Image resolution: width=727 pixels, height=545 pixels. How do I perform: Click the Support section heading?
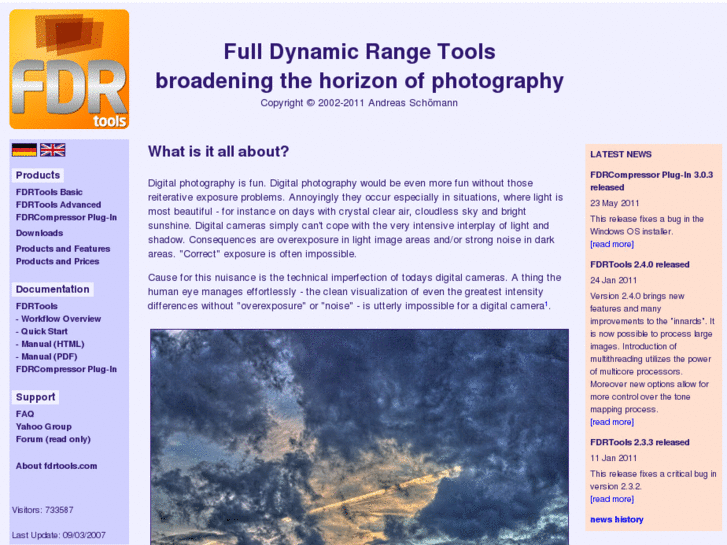click(36, 397)
